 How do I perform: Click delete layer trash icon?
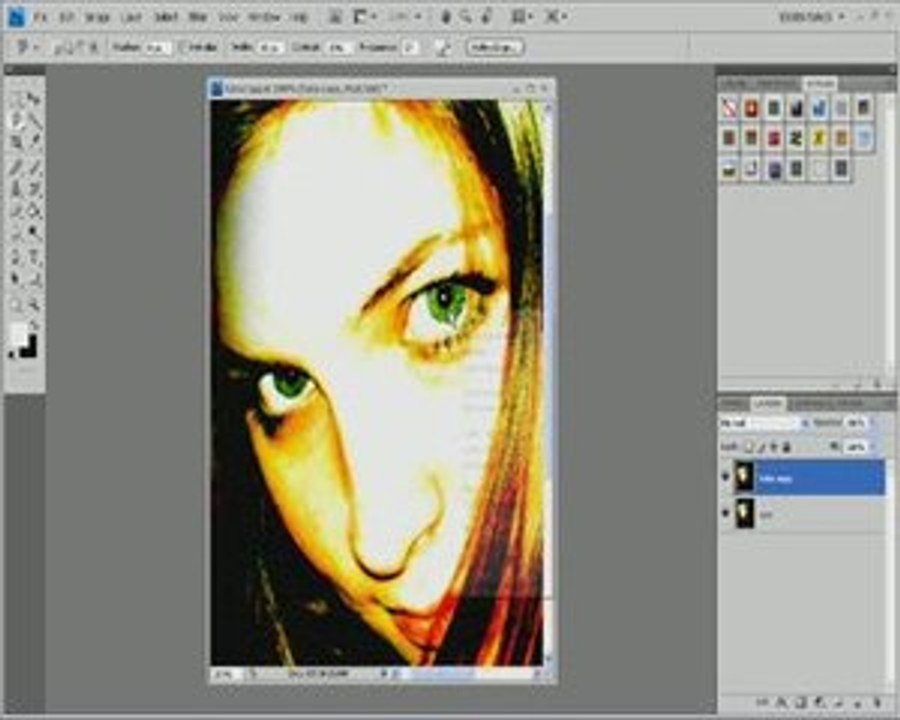tap(878, 702)
